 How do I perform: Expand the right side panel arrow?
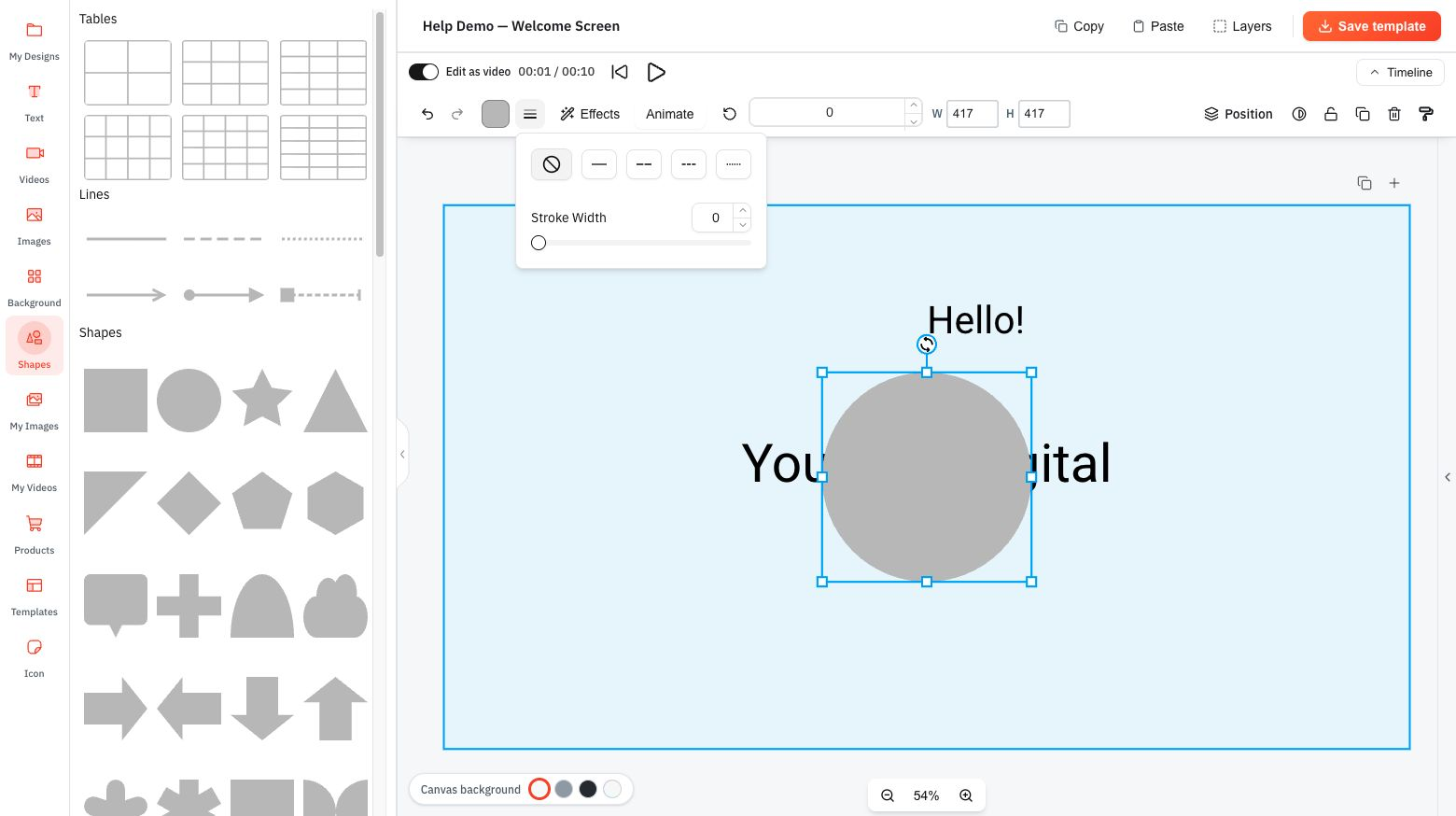[1448, 477]
